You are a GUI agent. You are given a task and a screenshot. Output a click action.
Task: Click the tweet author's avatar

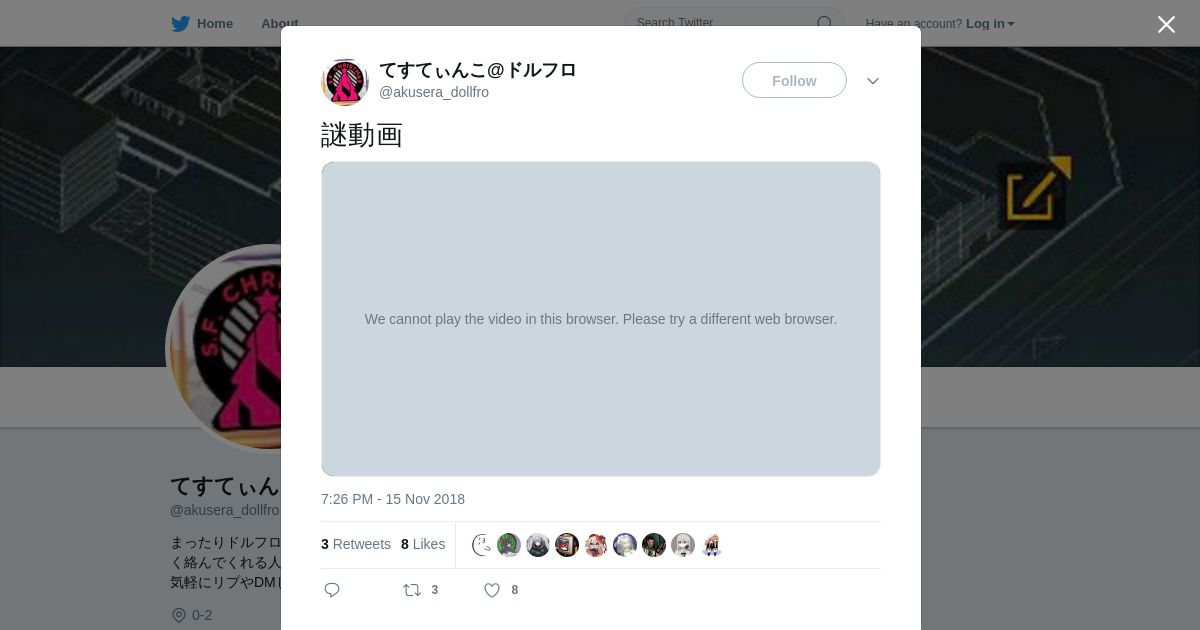[x=345, y=82]
